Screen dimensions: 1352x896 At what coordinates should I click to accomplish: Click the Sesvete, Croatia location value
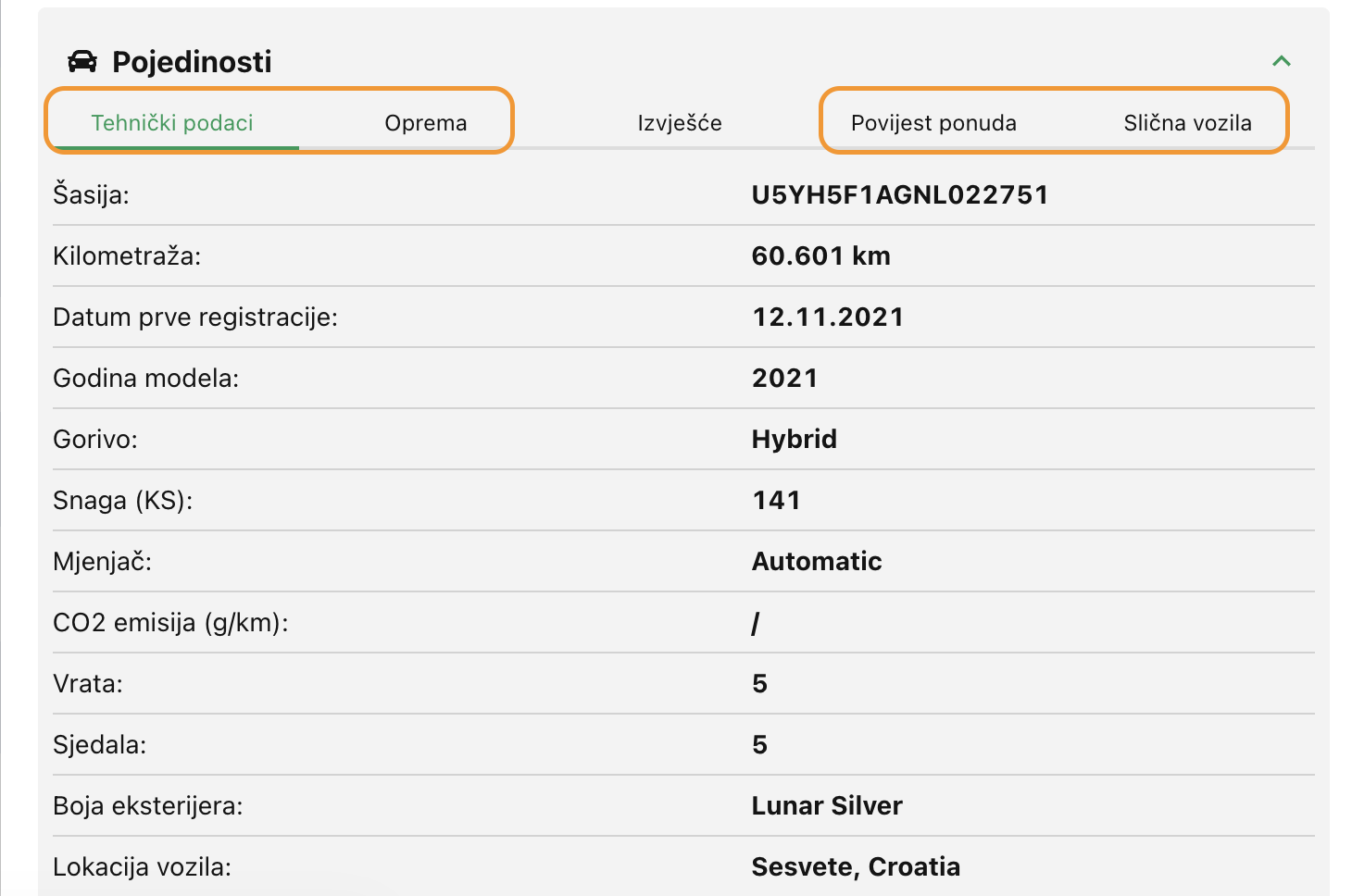[856, 866]
